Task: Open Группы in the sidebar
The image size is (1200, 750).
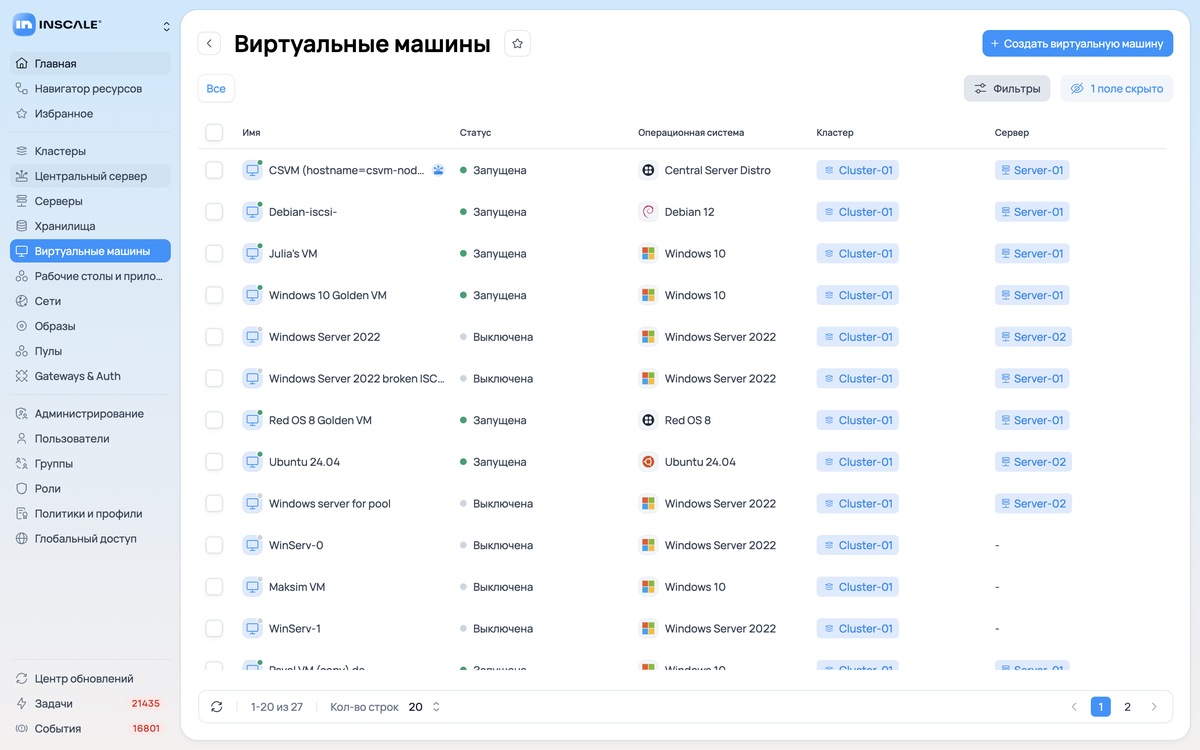Action: pos(91,463)
